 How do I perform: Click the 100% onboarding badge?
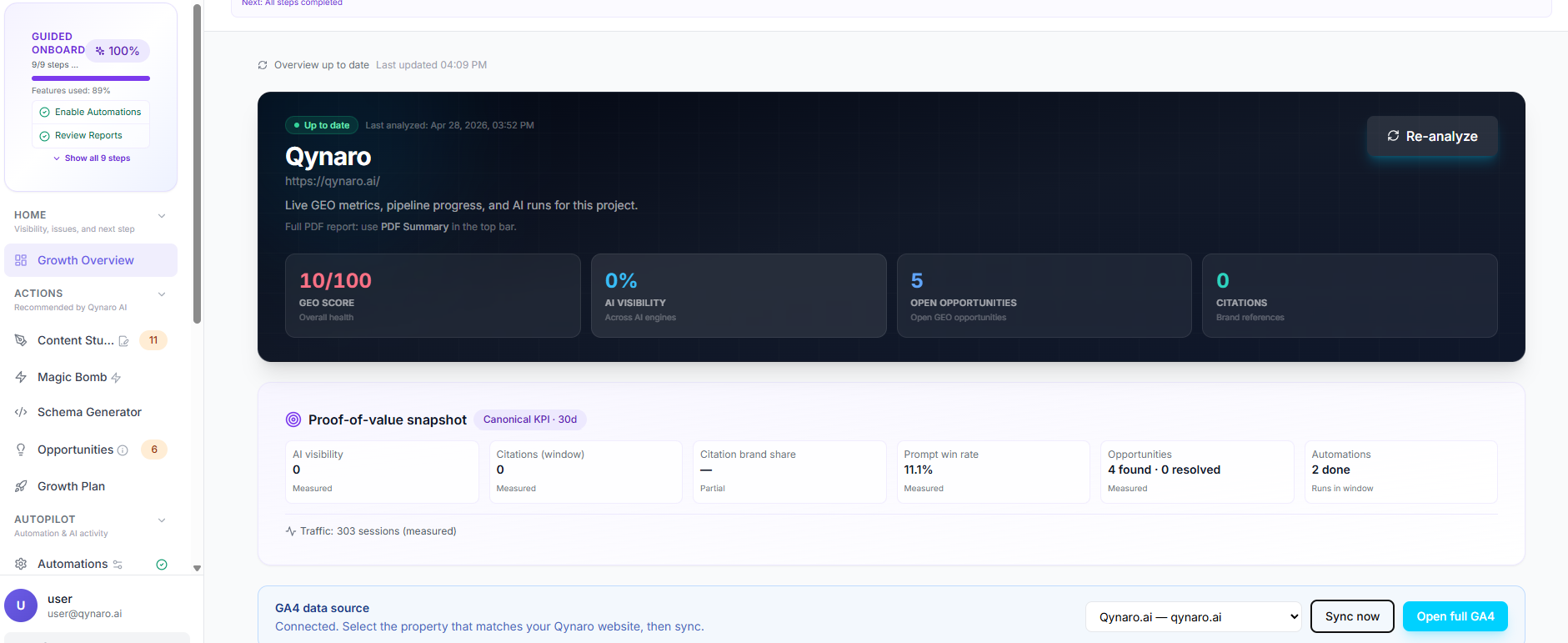[x=118, y=51]
